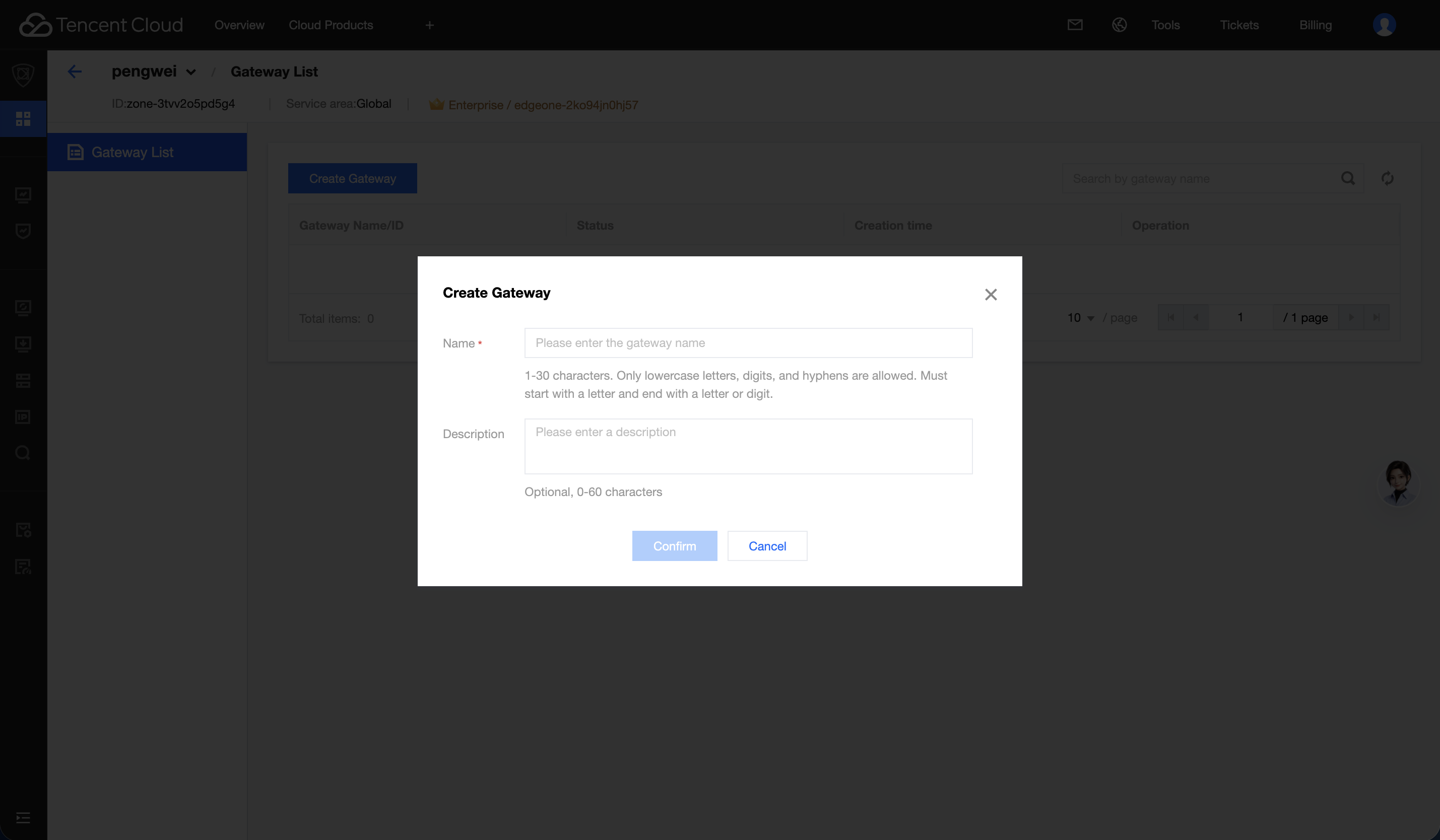This screenshot has width=1440, height=840.
Task: Open the Tencent Cloud logo home
Action: (x=101, y=25)
